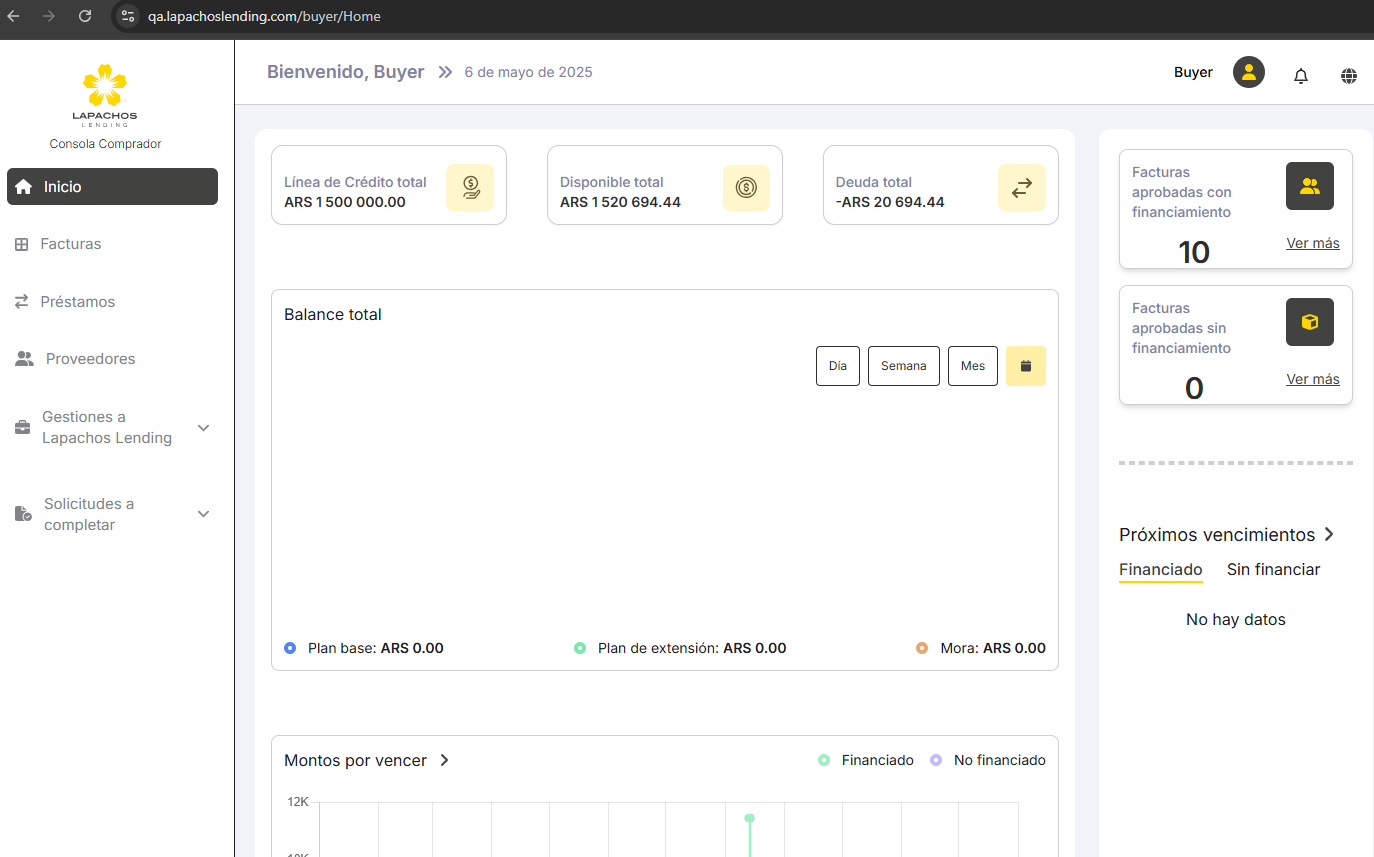The image size is (1374, 857).
Task: Click the Deuda total arrows icon
Action: (x=1021, y=188)
